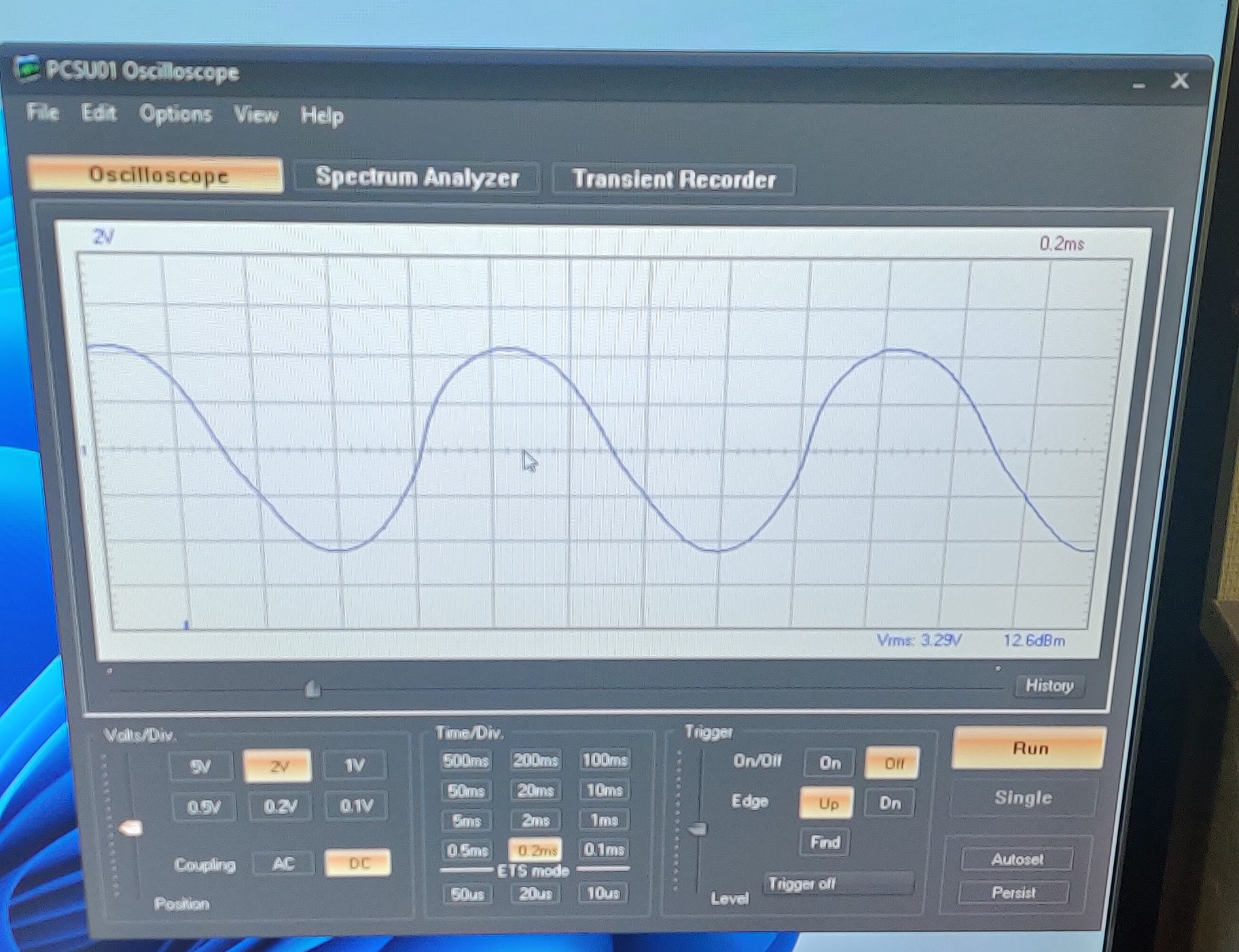Click the 2V scale label on graph
The image size is (1239, 952).
pos(103,237)
